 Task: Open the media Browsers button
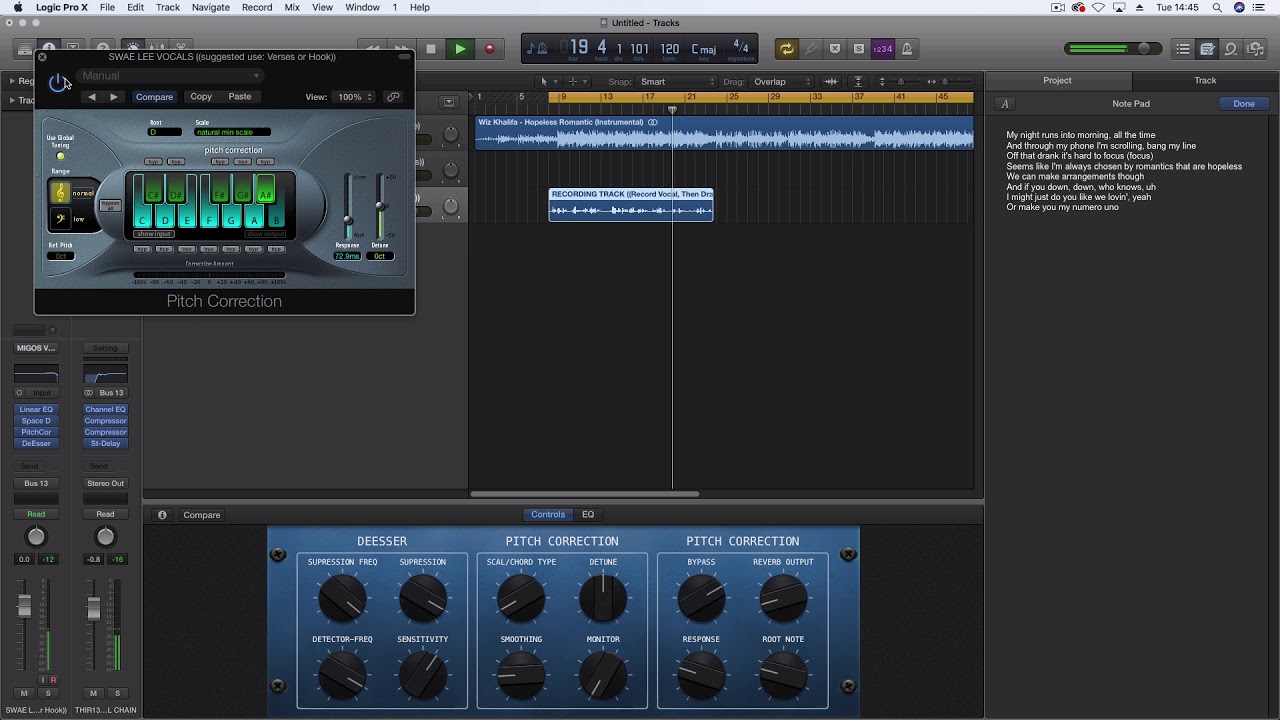click(x=1255, y=48)
